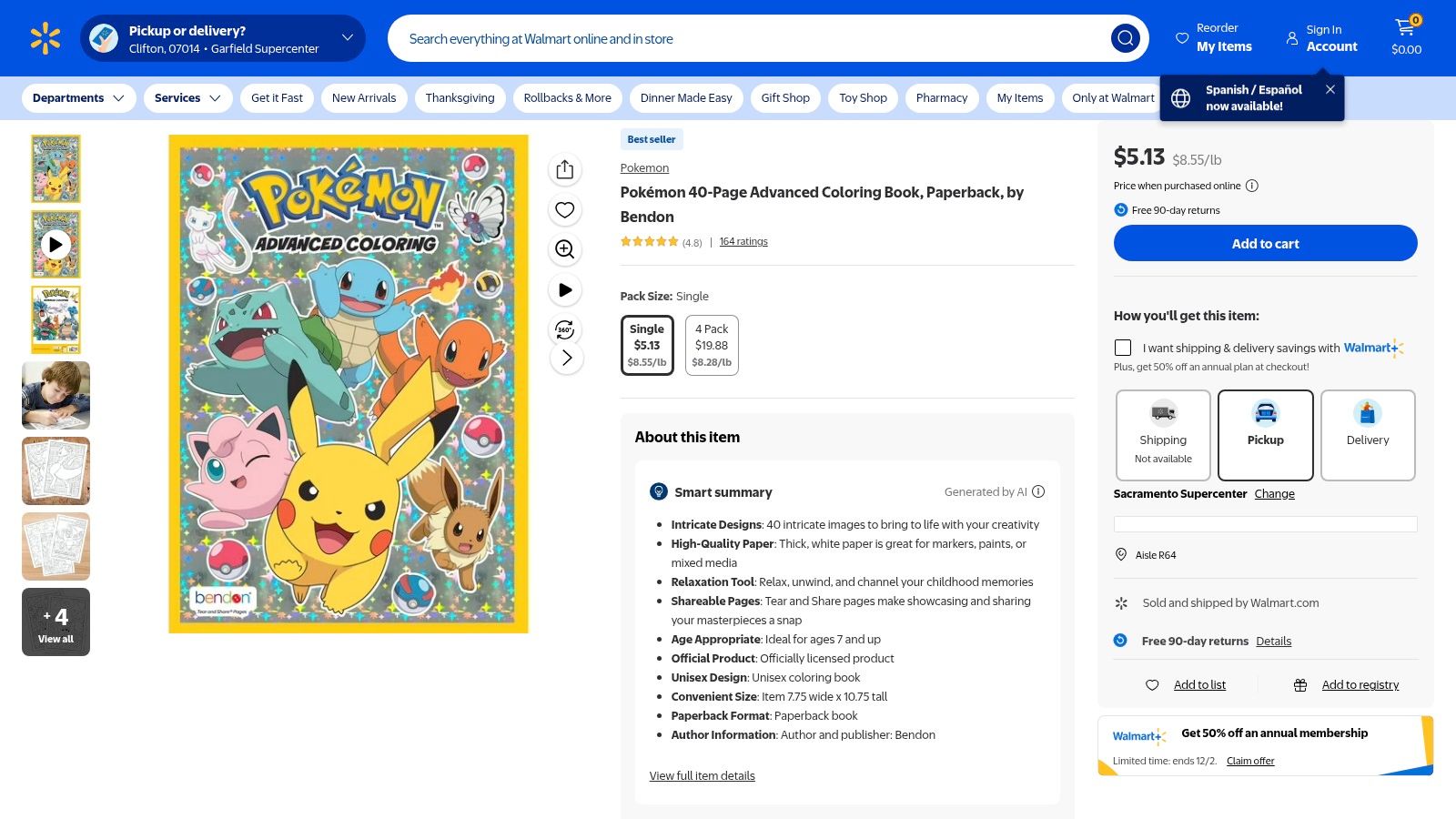Expand the Departments menu

click(x=78, y=97)
